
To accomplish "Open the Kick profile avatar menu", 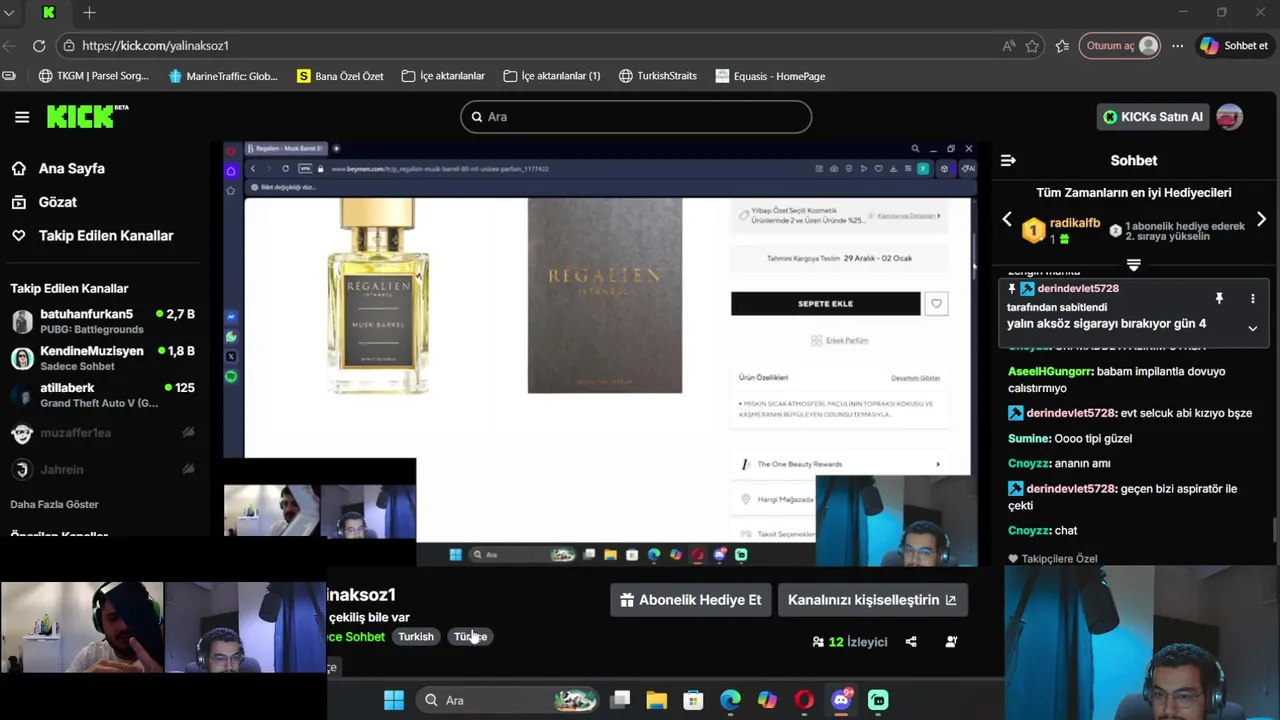I will click(x=1230, y=117).
